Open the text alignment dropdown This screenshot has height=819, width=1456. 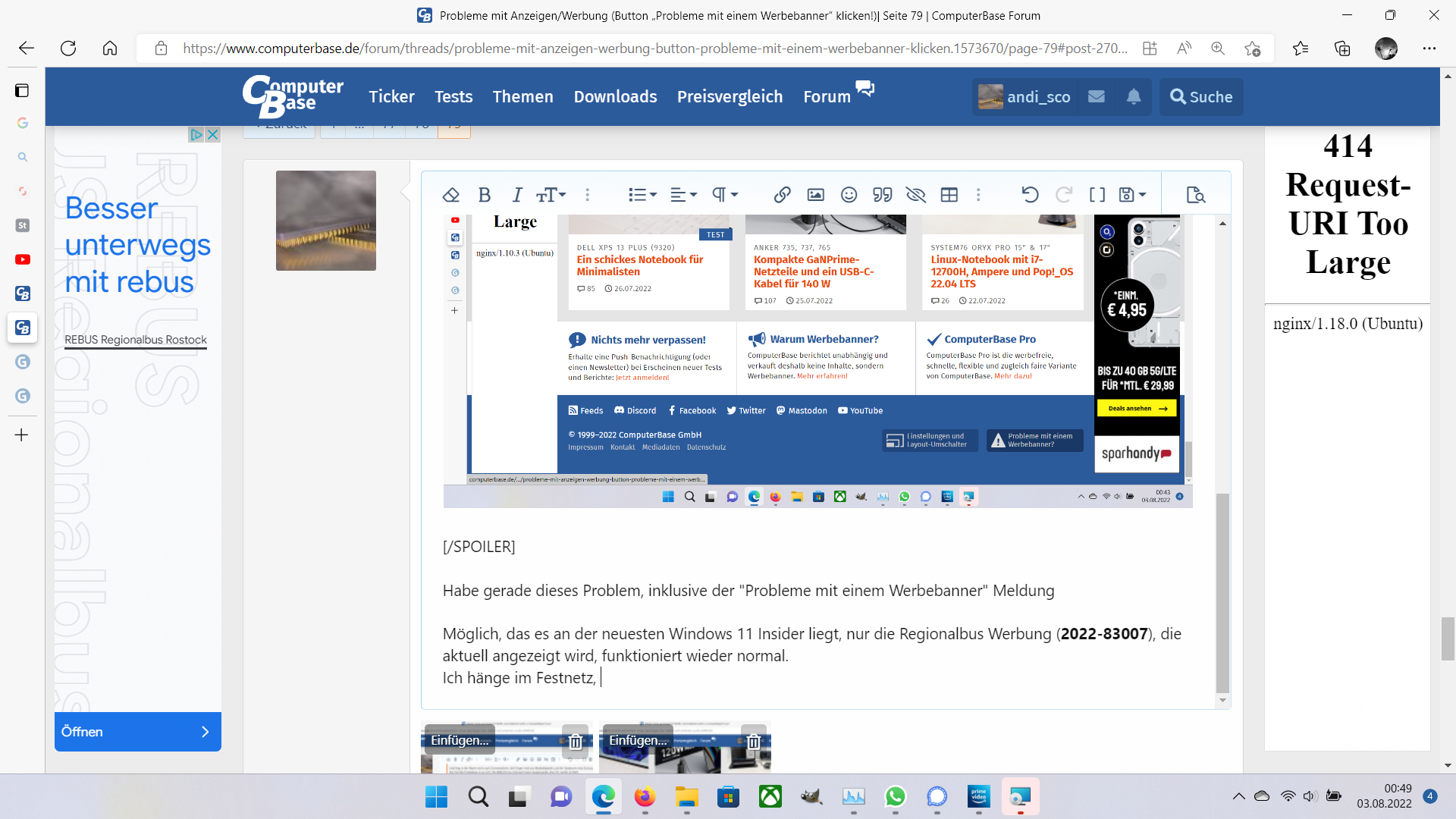(x=683, y=195)
